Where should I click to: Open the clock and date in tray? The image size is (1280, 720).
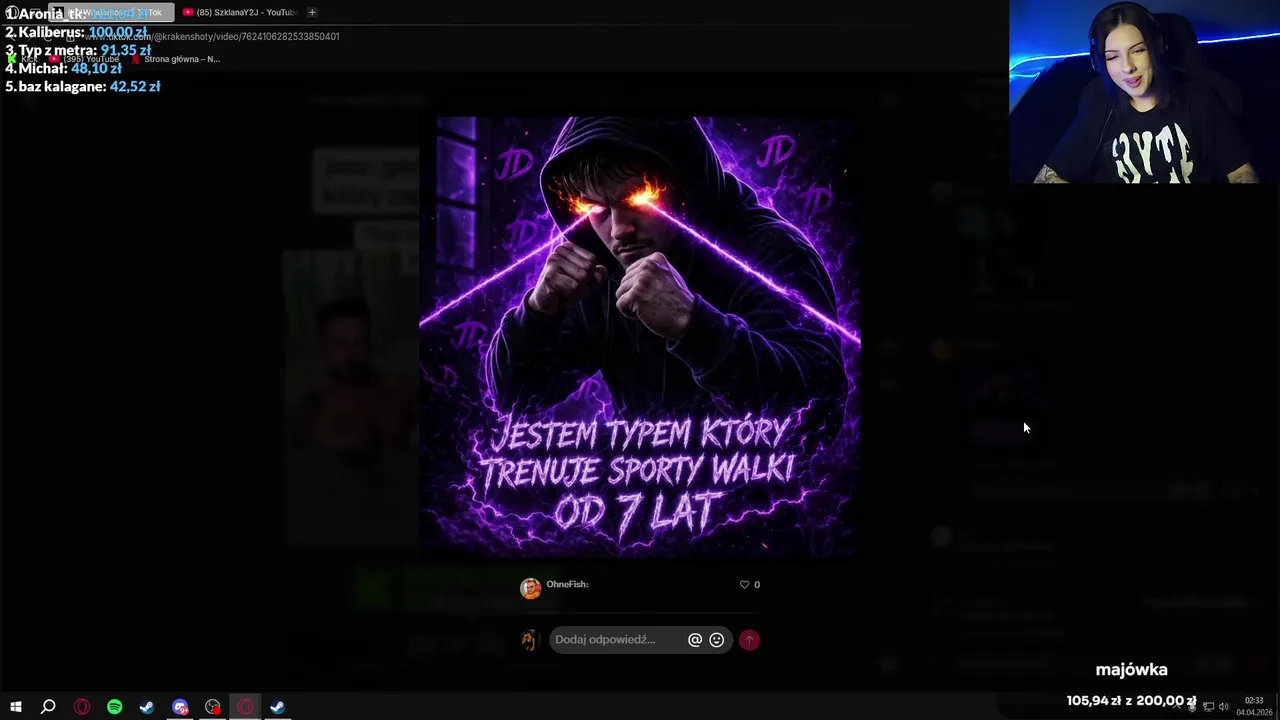pos(1254,707)
